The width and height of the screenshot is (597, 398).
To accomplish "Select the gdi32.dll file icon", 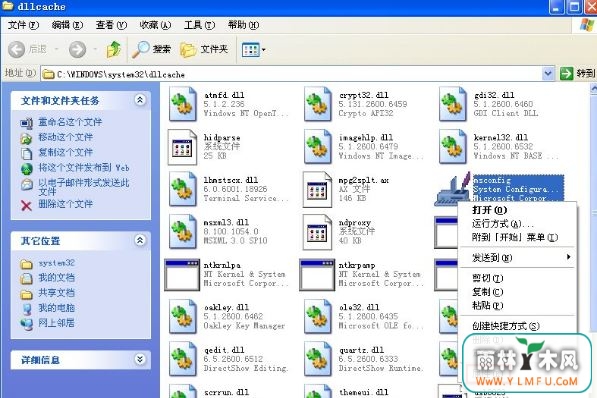I will click(453, 104).
